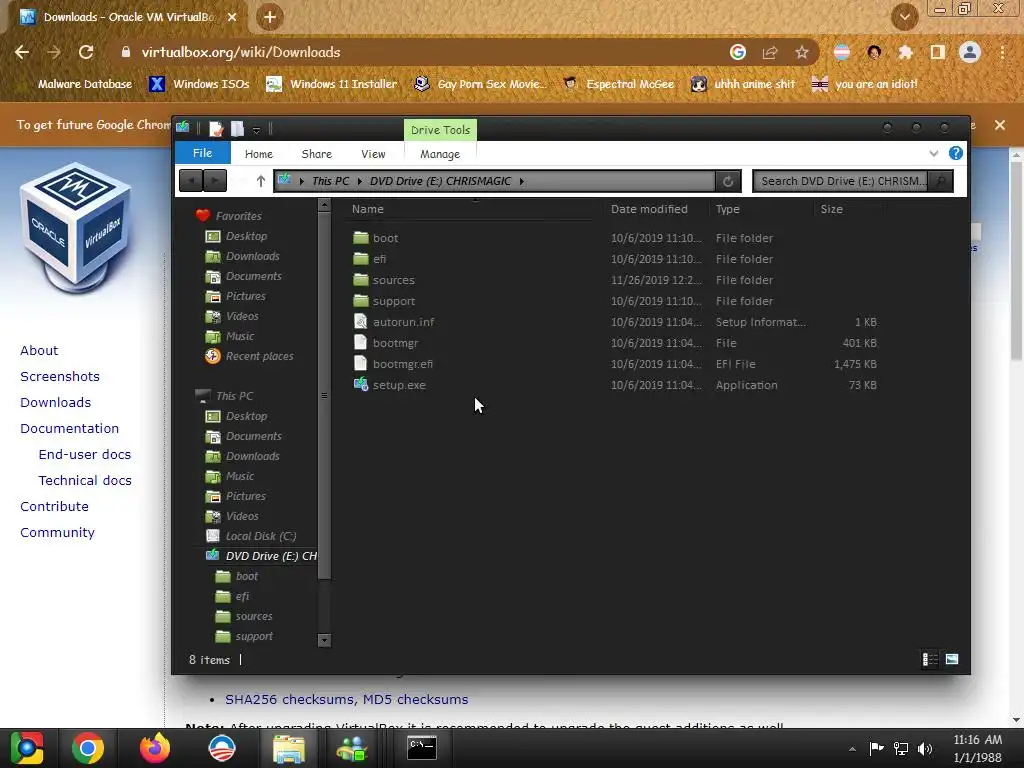Viewport: 1024px width, 768px height.
Task: Select the bootmgr file
Action: click(x=395, y=343)
